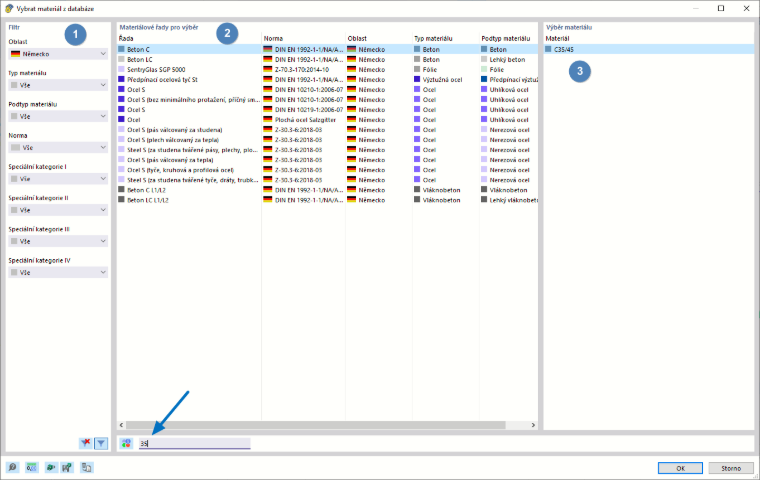The width and height of the screenshot is (760, 480).
Task: Click the scroll right arrow of the series list
Action: pyautogui.click(x=533, y=425)
